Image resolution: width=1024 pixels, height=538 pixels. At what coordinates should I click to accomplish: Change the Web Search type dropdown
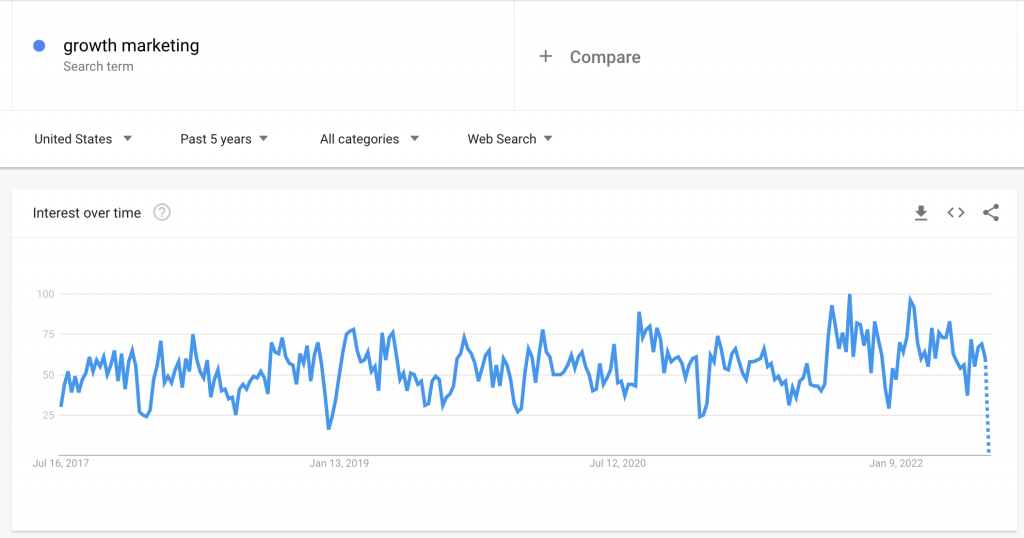(x=509, y=139)
